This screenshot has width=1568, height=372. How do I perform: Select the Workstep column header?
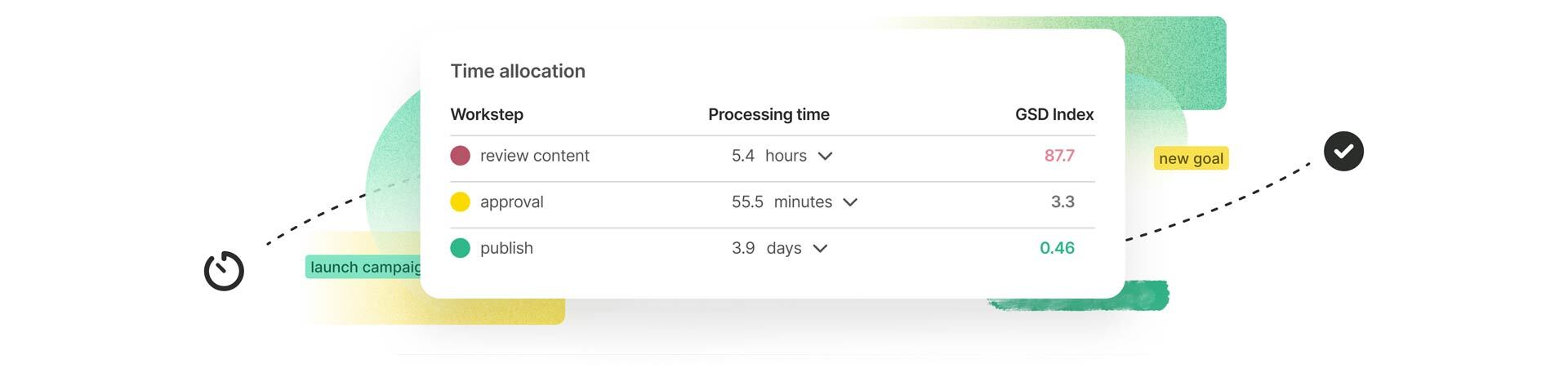pyautogui.click(x=487, y=114)
